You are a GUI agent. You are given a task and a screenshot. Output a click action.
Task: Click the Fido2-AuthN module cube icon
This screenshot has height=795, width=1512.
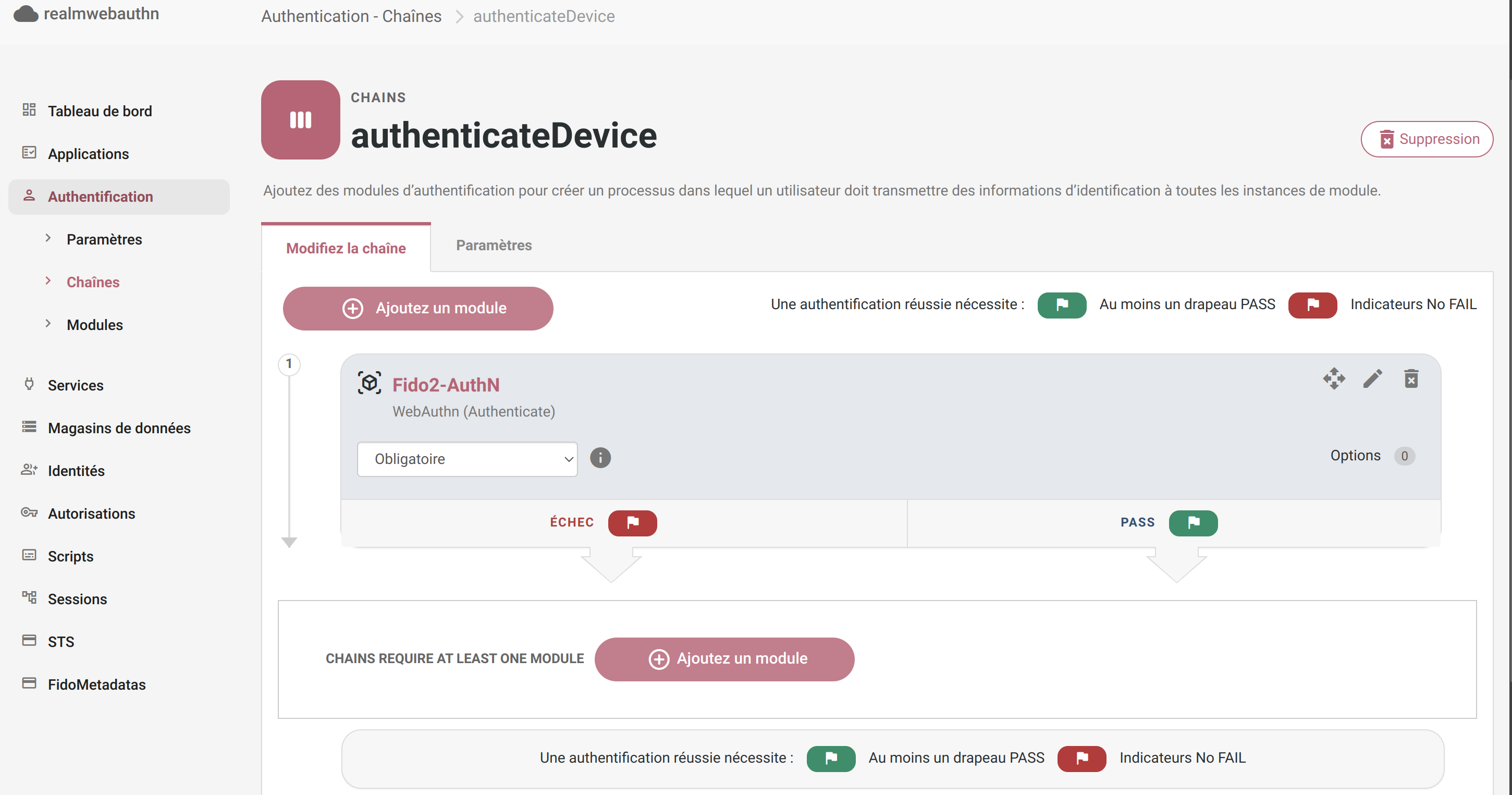pyautogui.click(x=370, y=383)
